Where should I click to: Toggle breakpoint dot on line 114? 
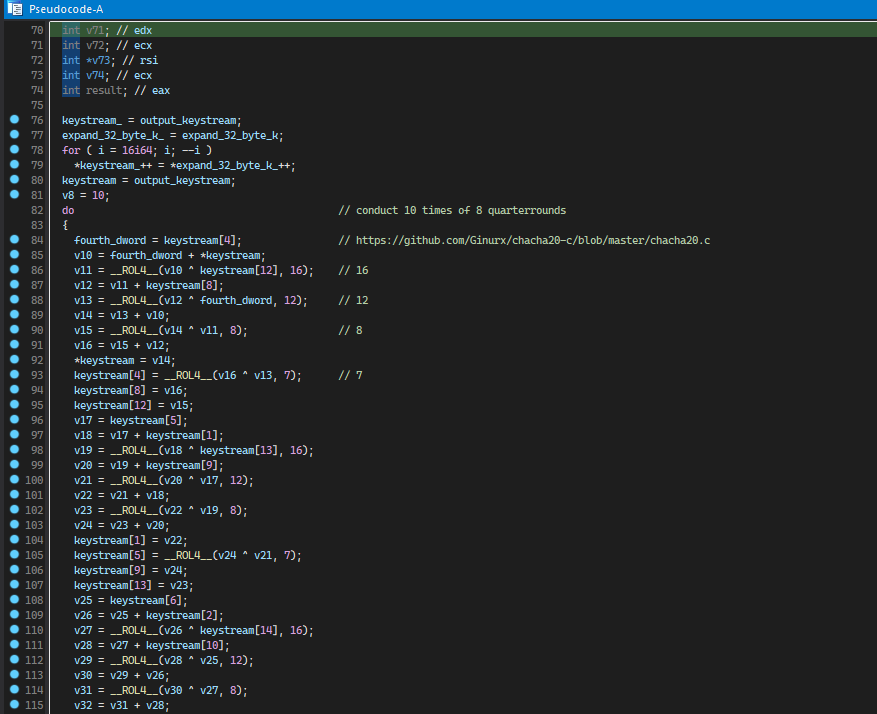point(15,689)
